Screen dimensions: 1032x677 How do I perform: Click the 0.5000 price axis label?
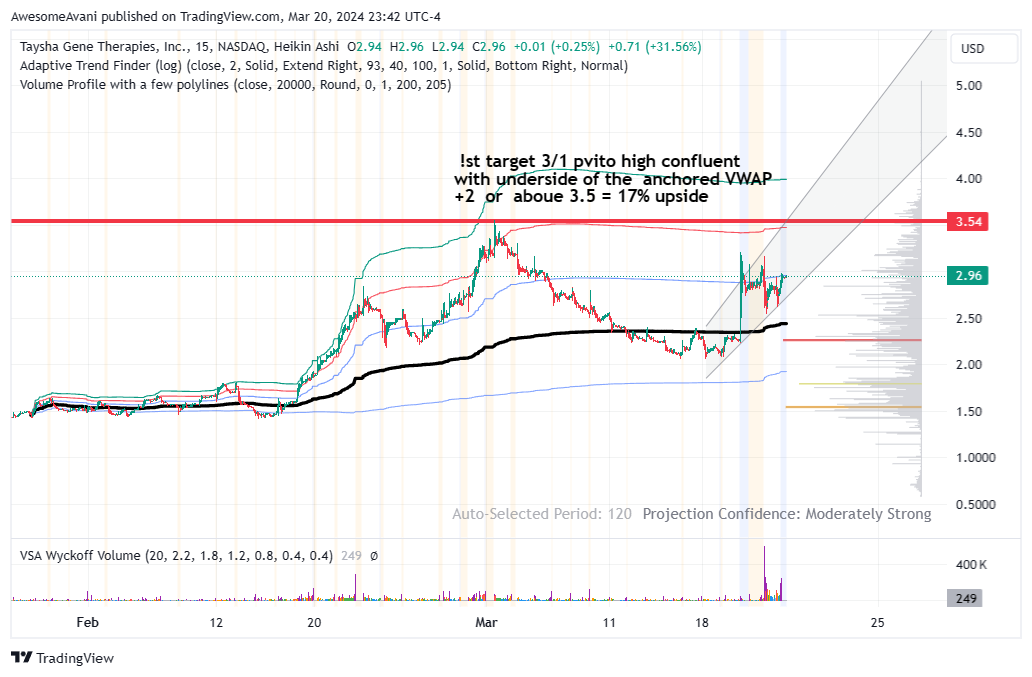tap(975, 505)
